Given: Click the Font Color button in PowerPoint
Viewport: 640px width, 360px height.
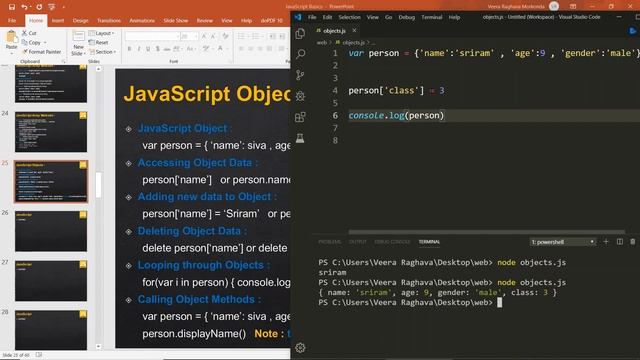Looking at the screenshot, I should (220, 49).
